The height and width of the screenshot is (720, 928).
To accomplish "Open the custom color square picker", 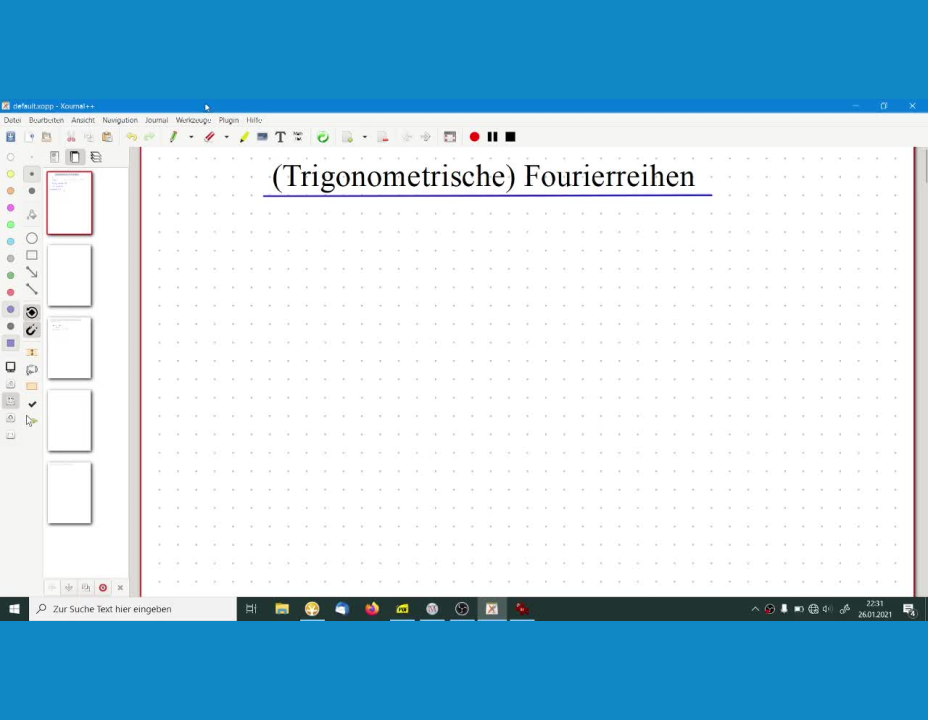I will (11, 343).
